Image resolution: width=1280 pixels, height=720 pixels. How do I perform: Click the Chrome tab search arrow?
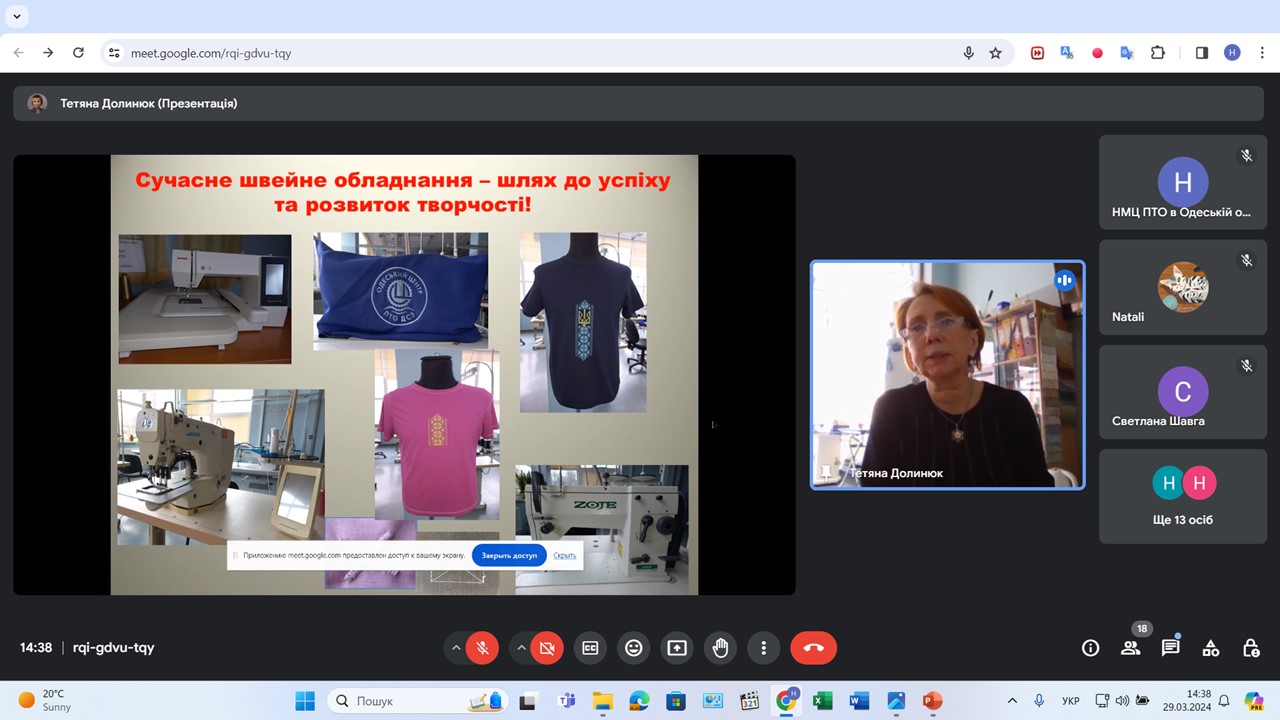point(17,16)
